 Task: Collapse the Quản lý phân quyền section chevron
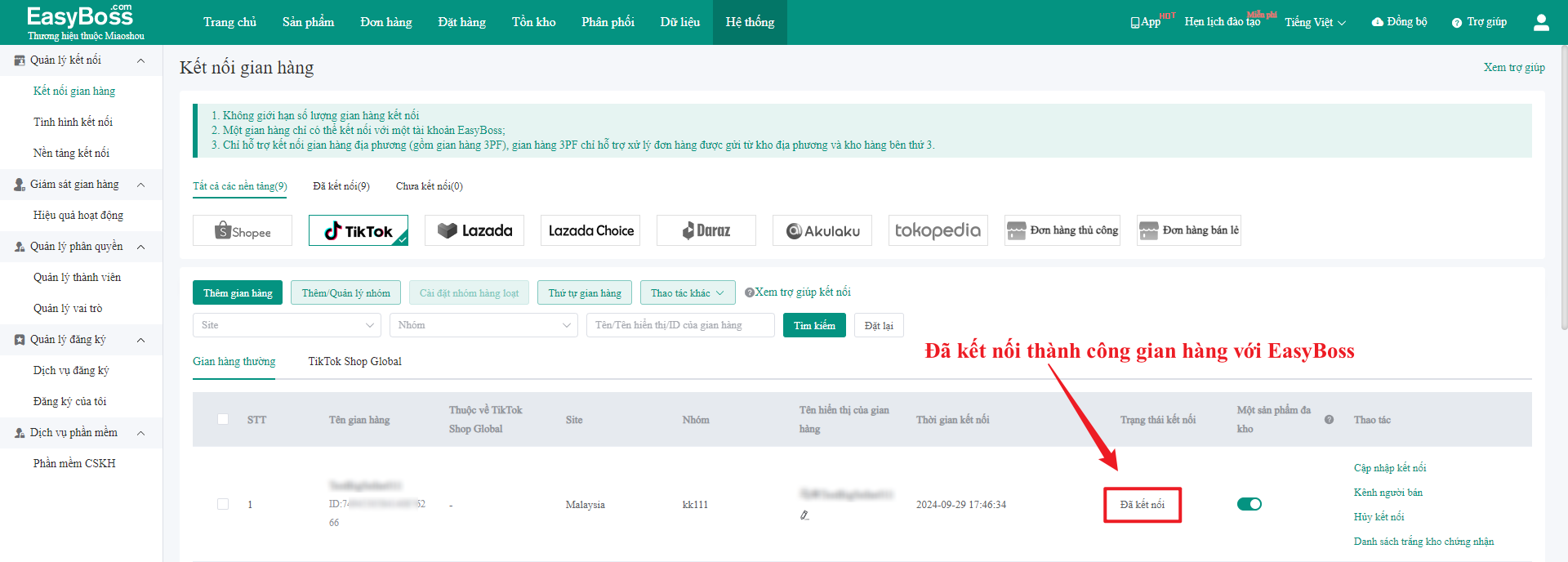click(140, 247)
